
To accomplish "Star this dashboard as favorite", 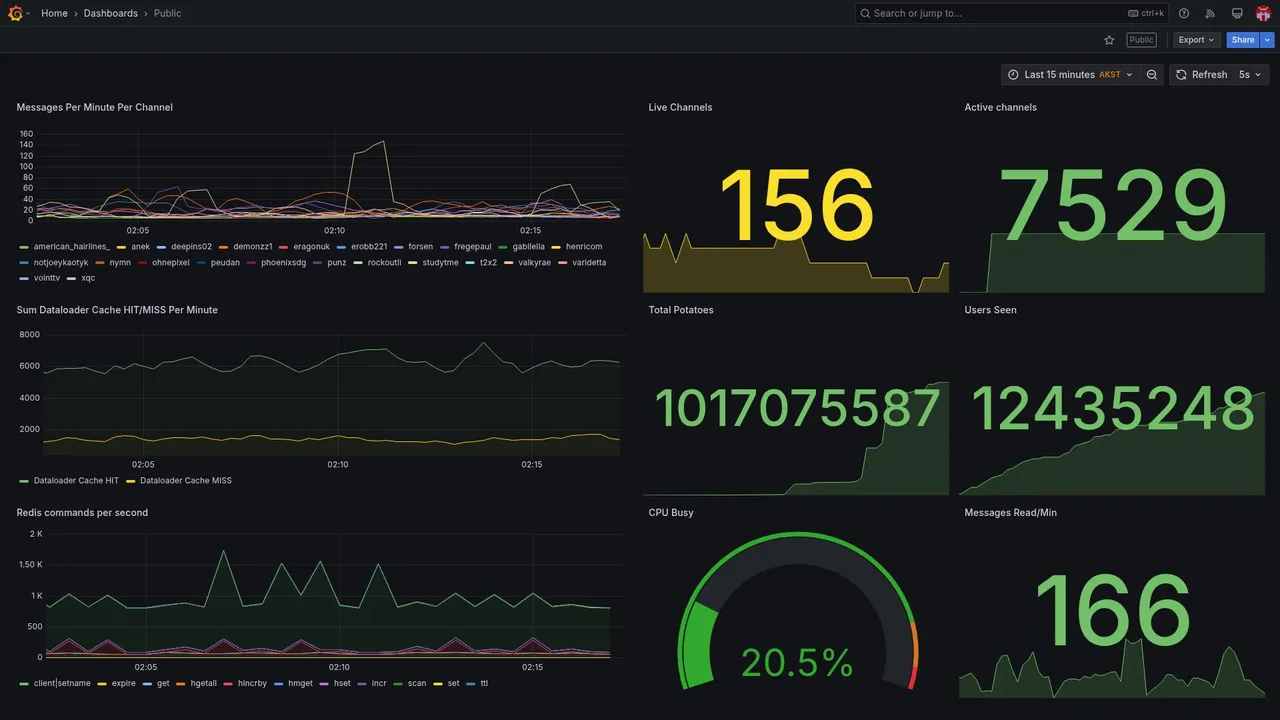I will point(1109,40).
